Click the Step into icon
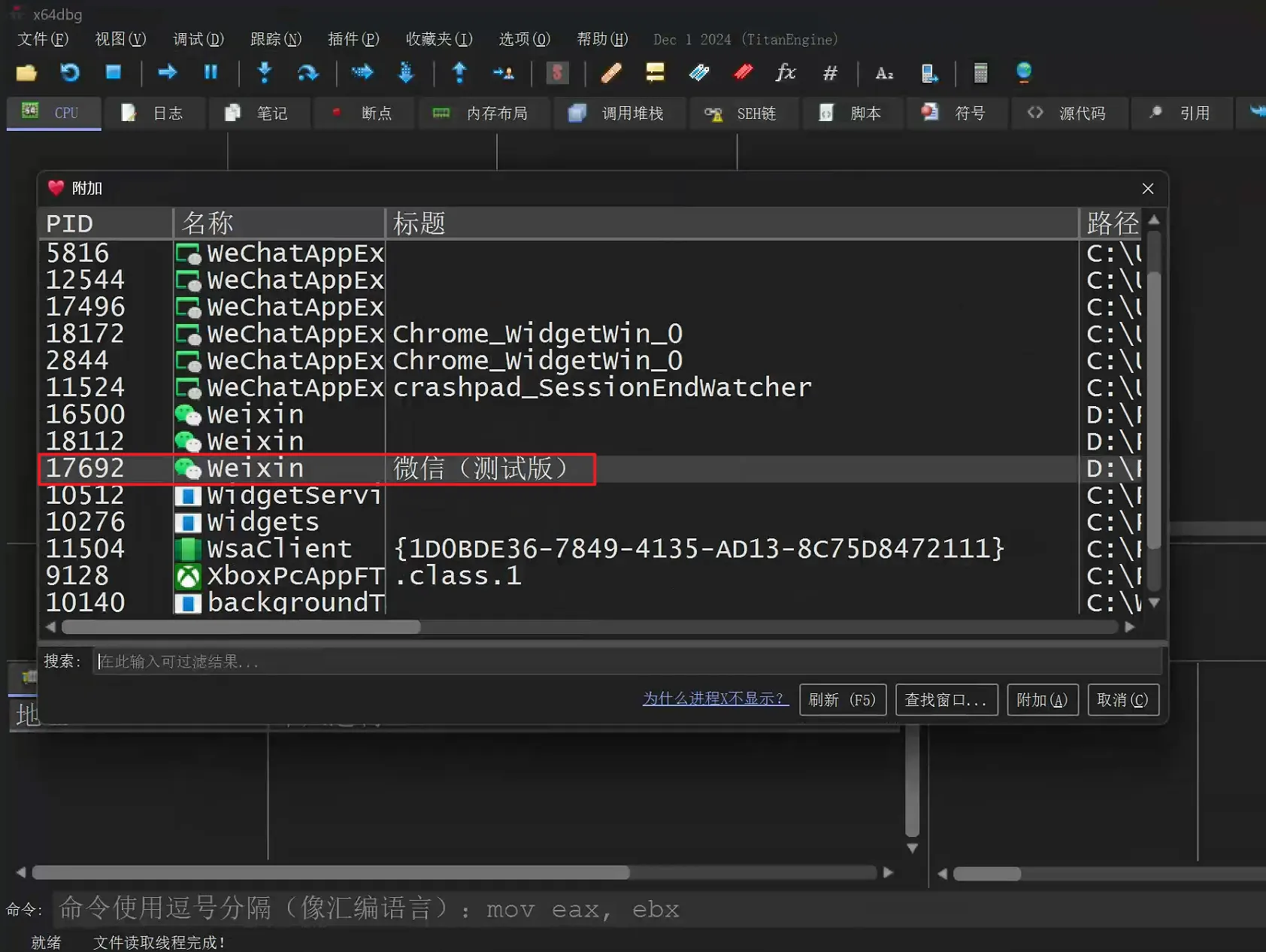The width and height of the screenshot is (1266, 952). point(265,72)
